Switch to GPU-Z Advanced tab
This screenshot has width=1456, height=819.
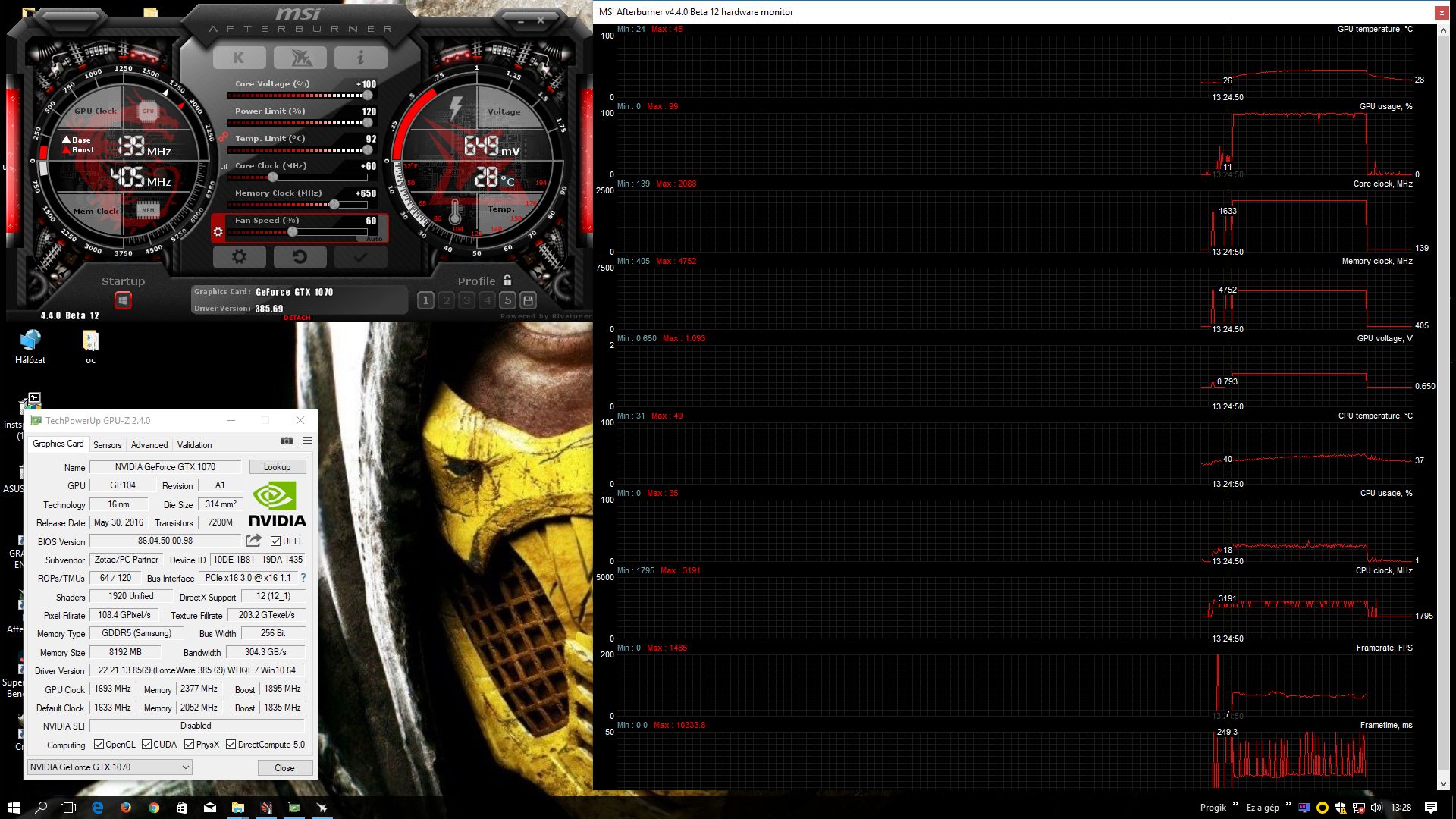(x=149, y=445)
